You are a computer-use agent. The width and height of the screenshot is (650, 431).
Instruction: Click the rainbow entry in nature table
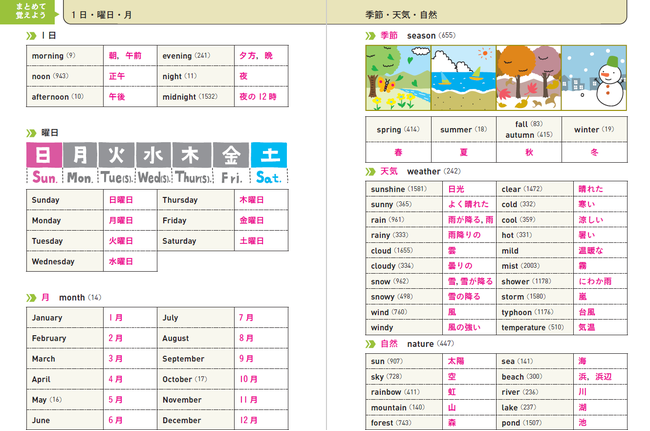point(386,392)
